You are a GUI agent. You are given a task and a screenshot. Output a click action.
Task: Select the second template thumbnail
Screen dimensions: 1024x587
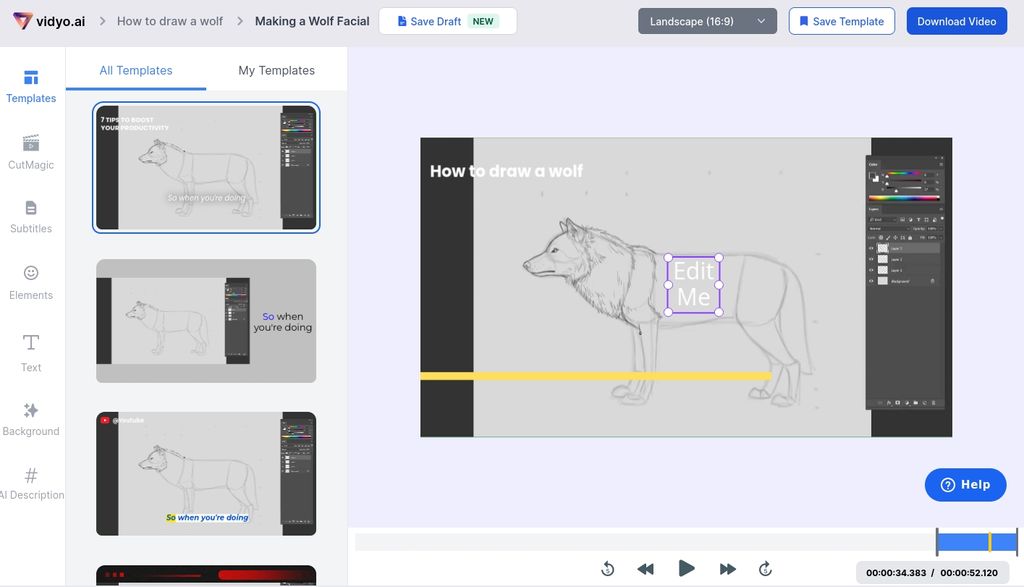206,320
